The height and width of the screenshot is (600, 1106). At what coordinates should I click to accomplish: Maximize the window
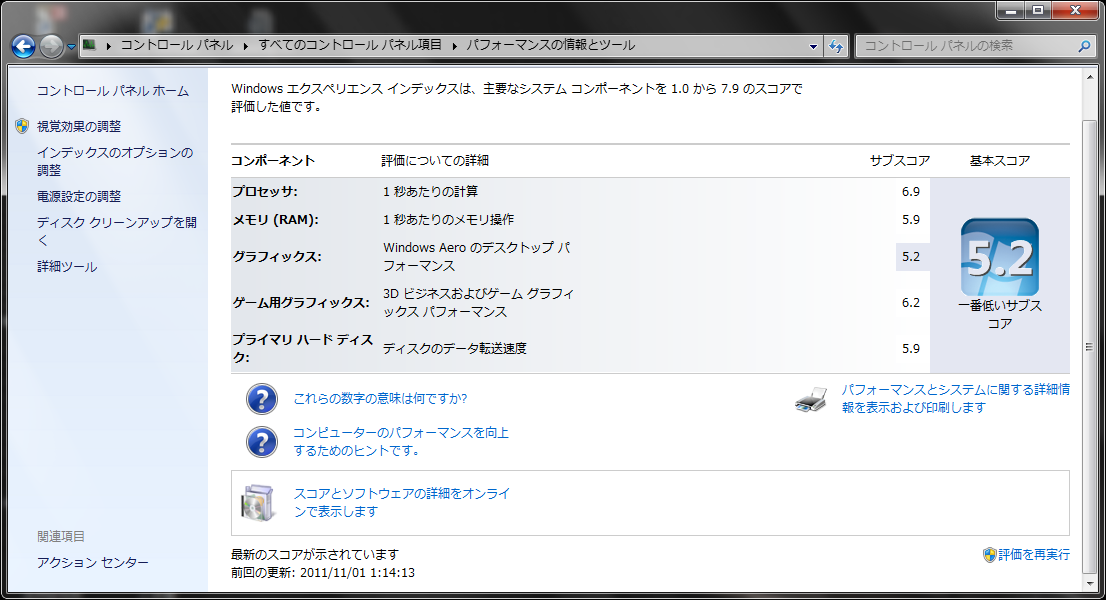tap(1038, 11)
